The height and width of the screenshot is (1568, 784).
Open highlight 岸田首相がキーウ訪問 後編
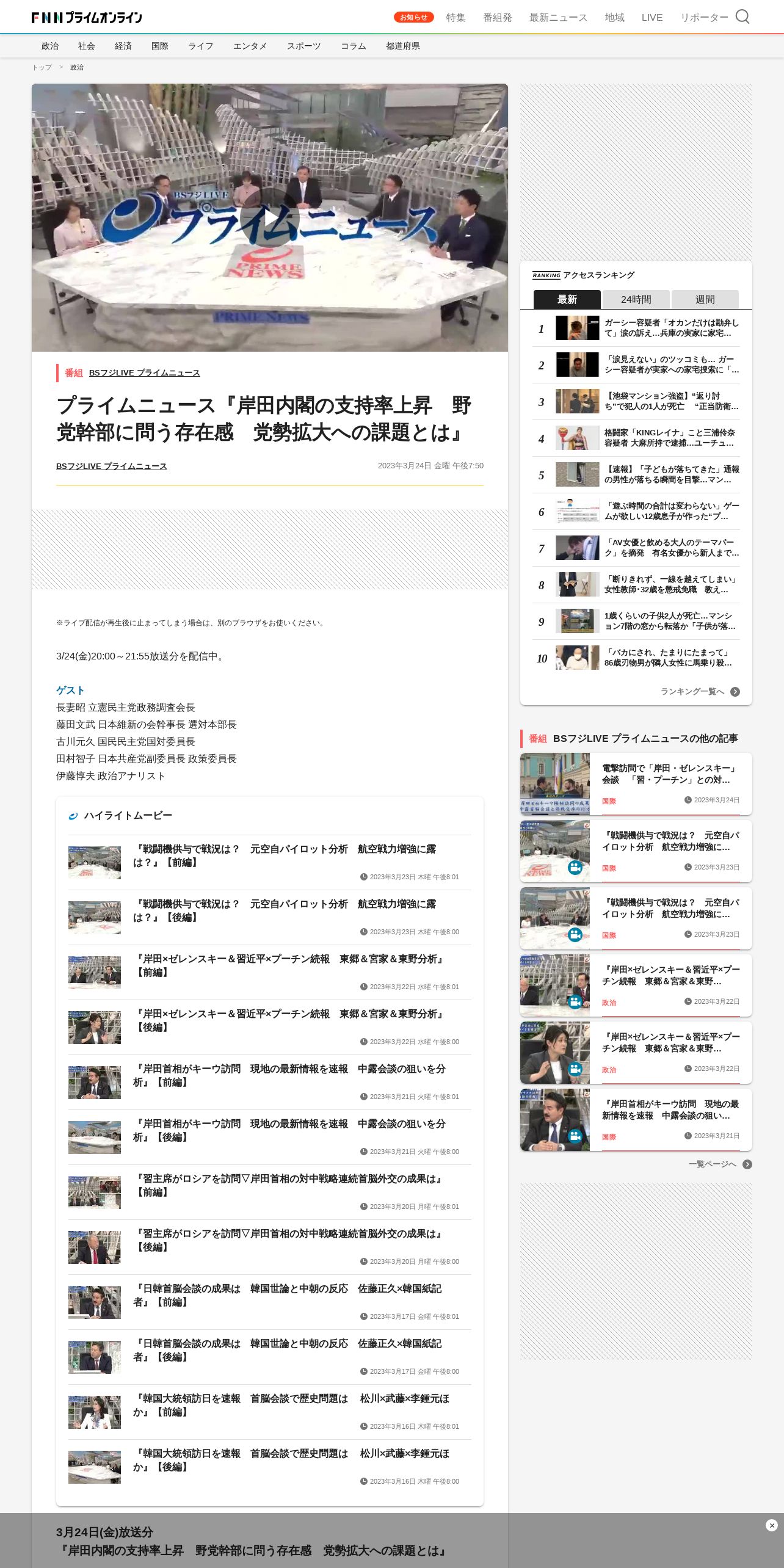(x=269, y=1137)
